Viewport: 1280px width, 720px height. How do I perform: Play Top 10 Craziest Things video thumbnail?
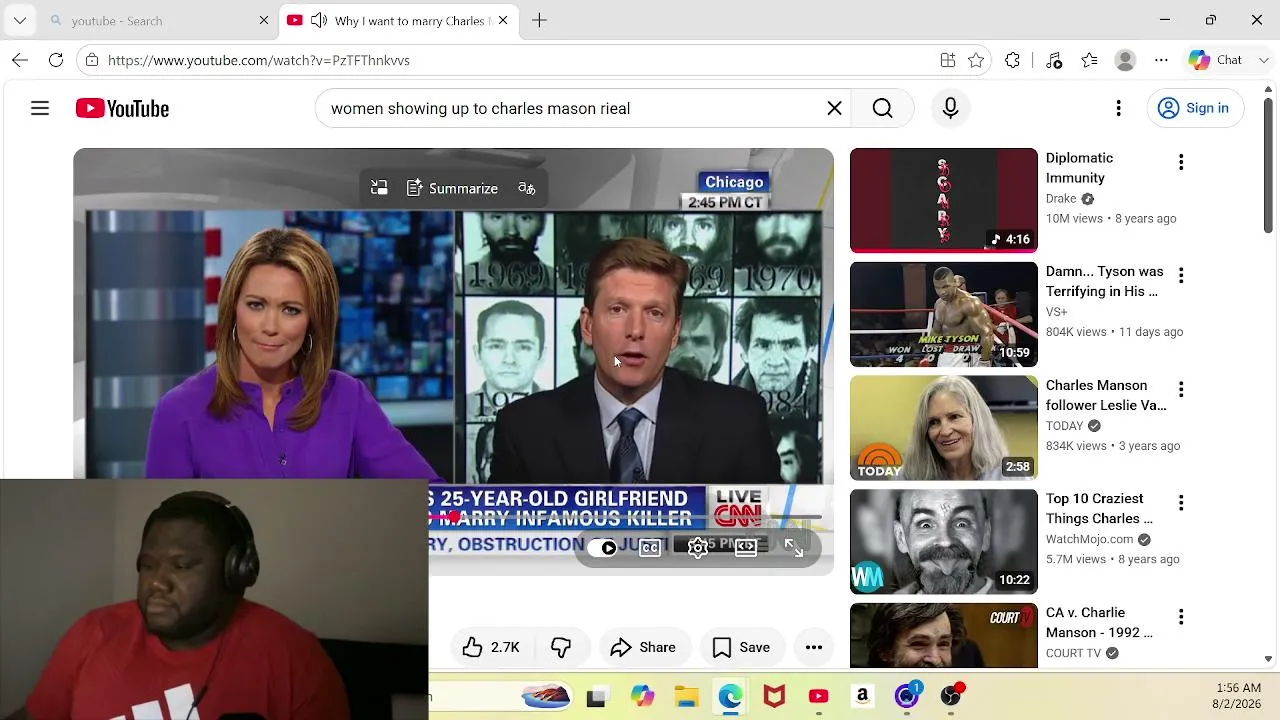click(944, 541)
